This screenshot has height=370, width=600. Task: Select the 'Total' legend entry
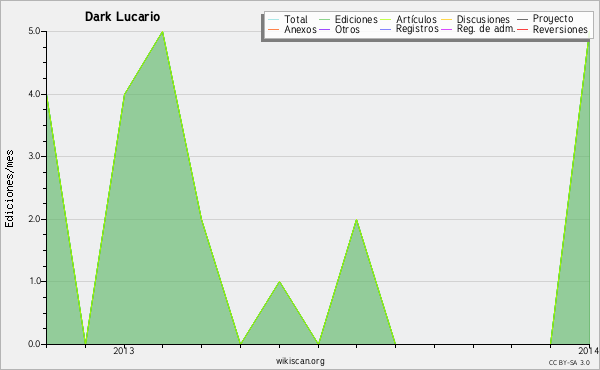pos(296,19)
